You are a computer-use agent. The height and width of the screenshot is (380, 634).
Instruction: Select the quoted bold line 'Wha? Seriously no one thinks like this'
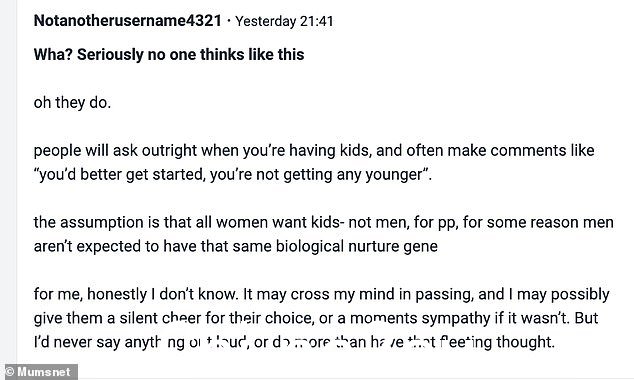[169, 55]
